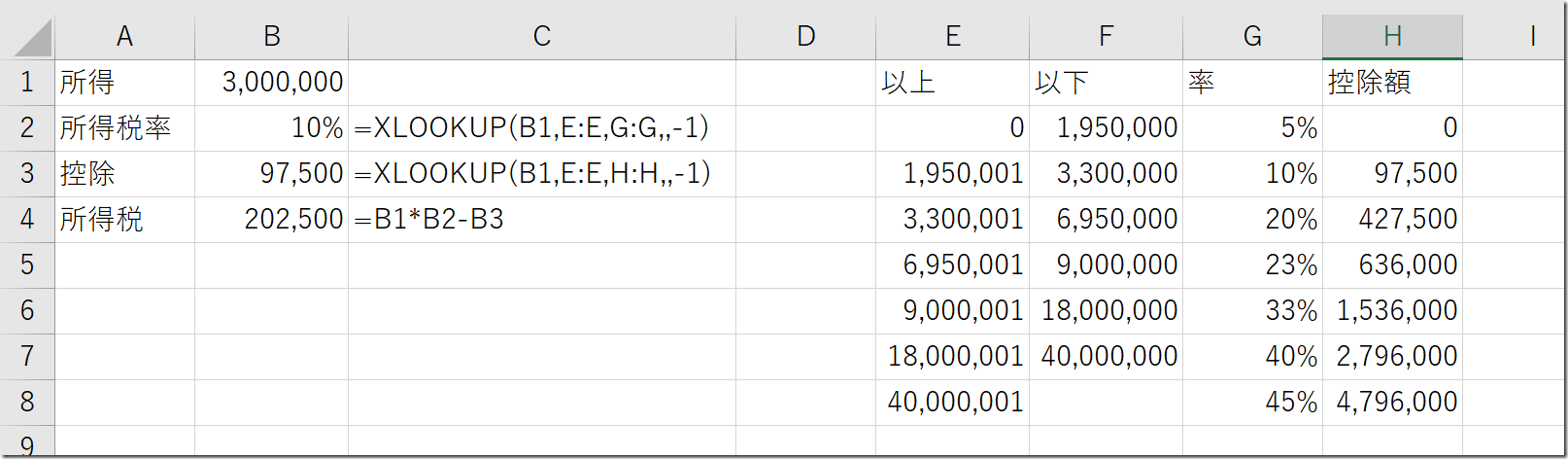Select column C header
This screenshot has height=459, width=1568.
[x=542, y=37]
